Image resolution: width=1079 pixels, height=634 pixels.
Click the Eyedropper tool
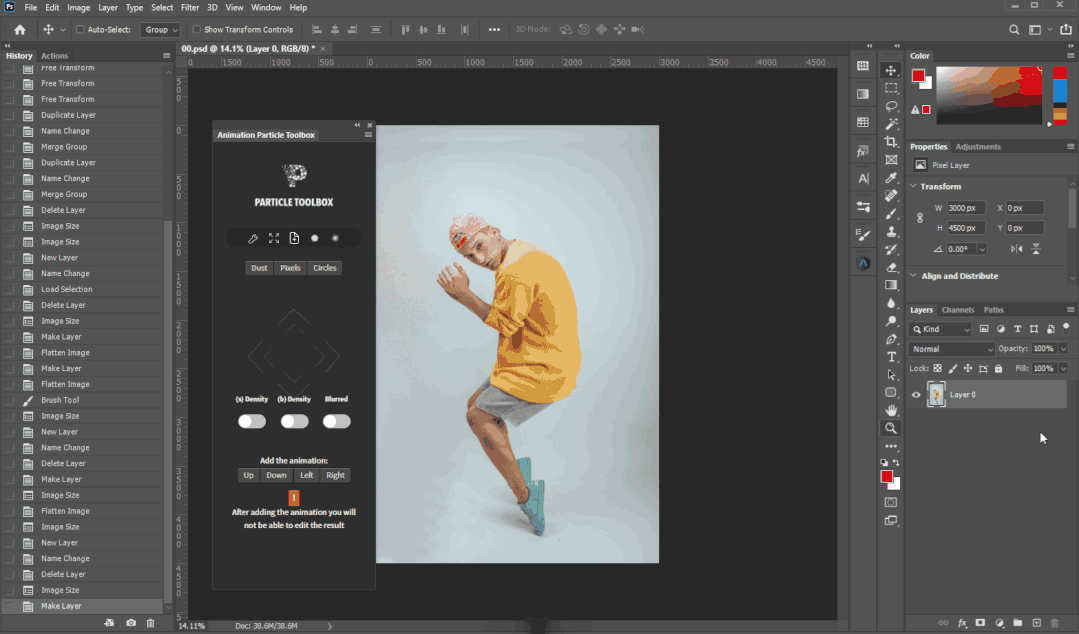coord(891,178)
